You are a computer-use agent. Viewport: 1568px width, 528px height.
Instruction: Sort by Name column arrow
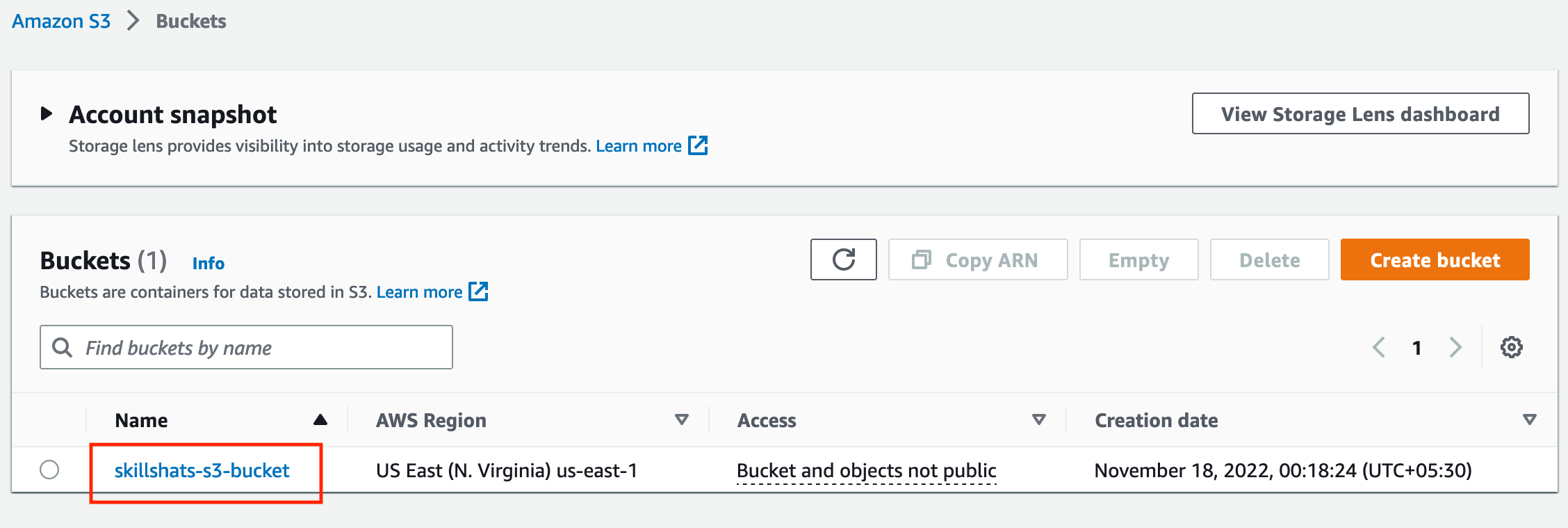(x=320, y=419)
